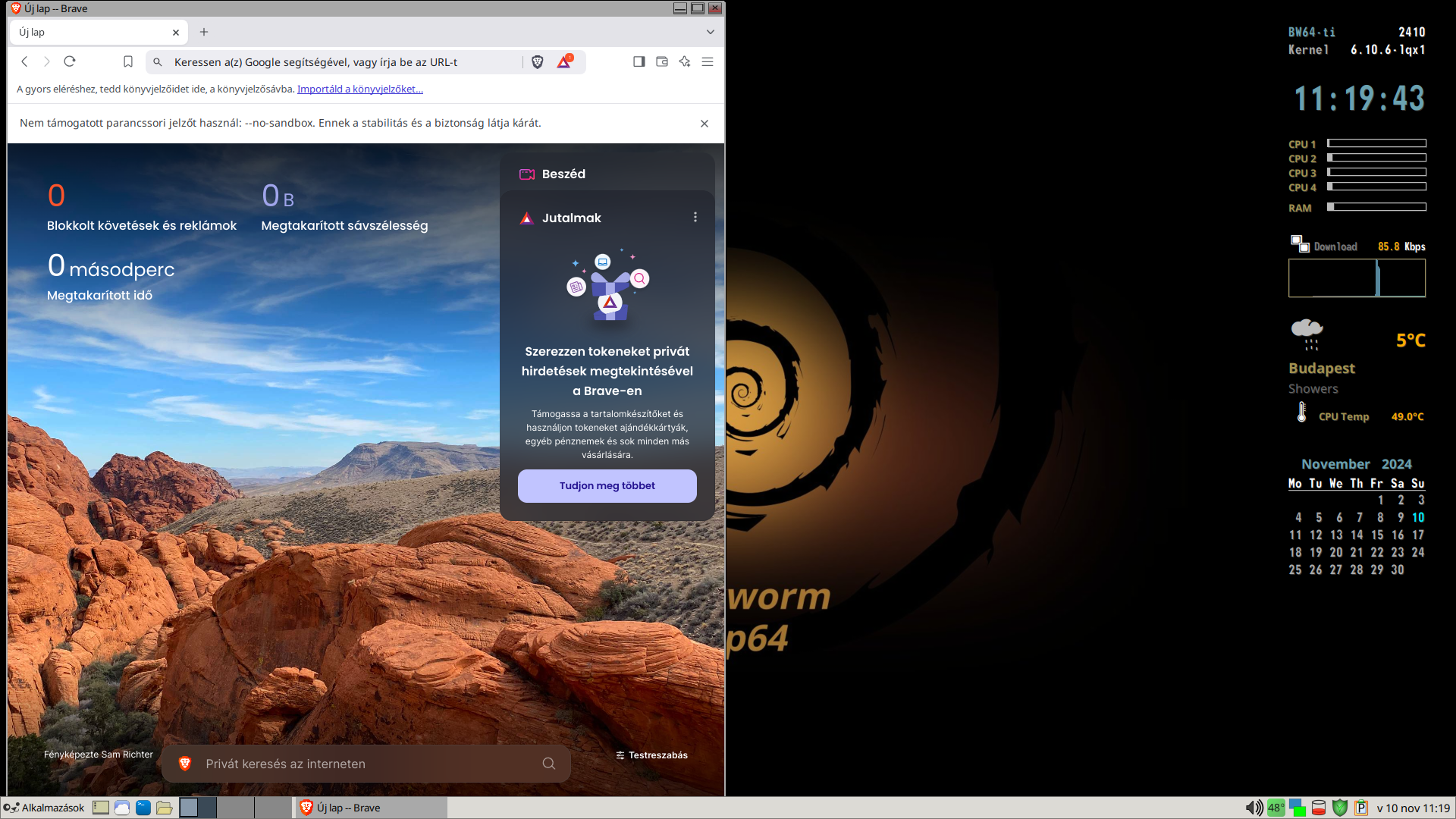Click the green shield firewall tray icon
This screenshot has width=1456, height=819.
[1340, 808]
